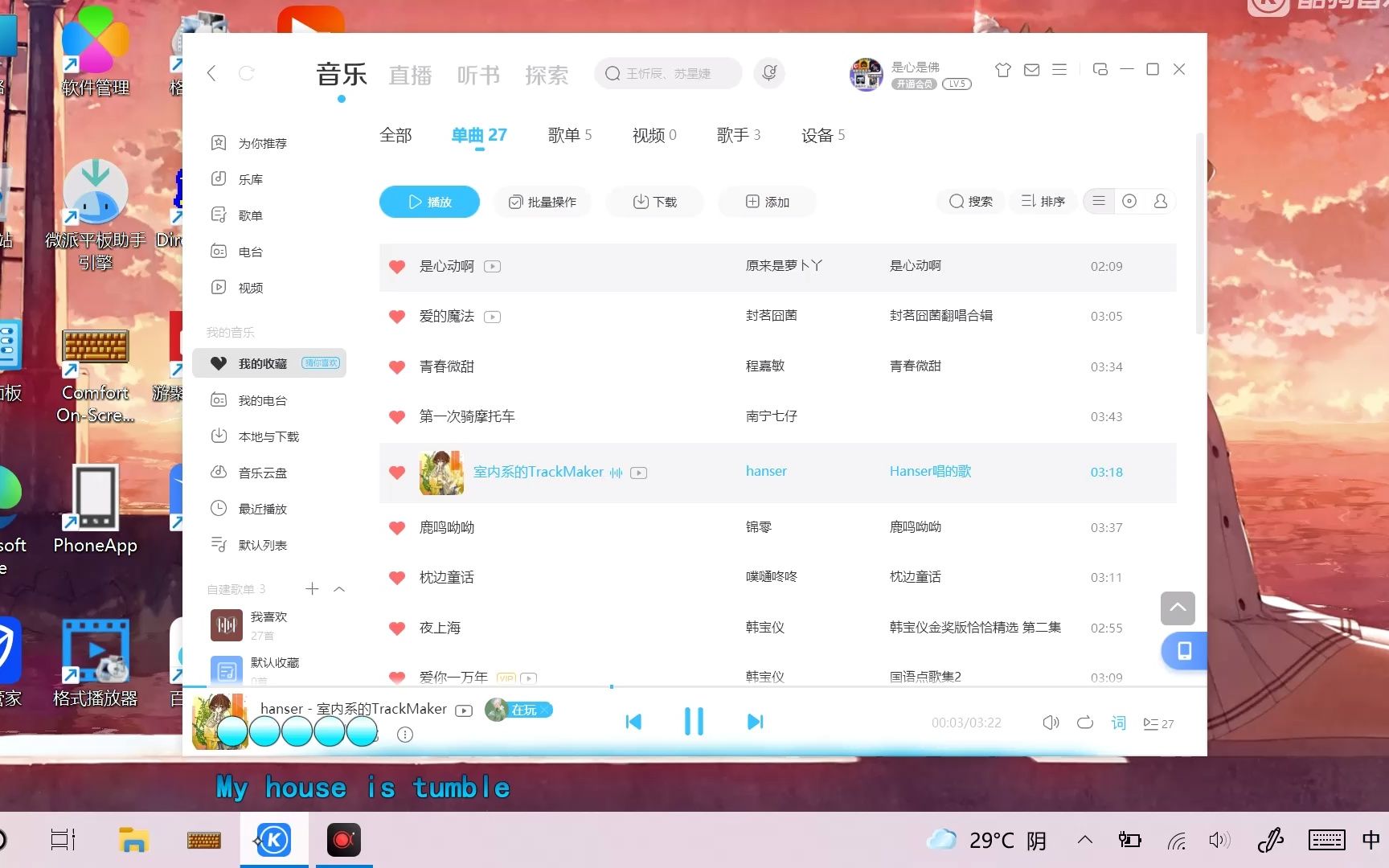Unfavorite 是心动啊 with the heart
Image resolution: width=1389 pixels, height=868 pixels.
click(397, 266)
